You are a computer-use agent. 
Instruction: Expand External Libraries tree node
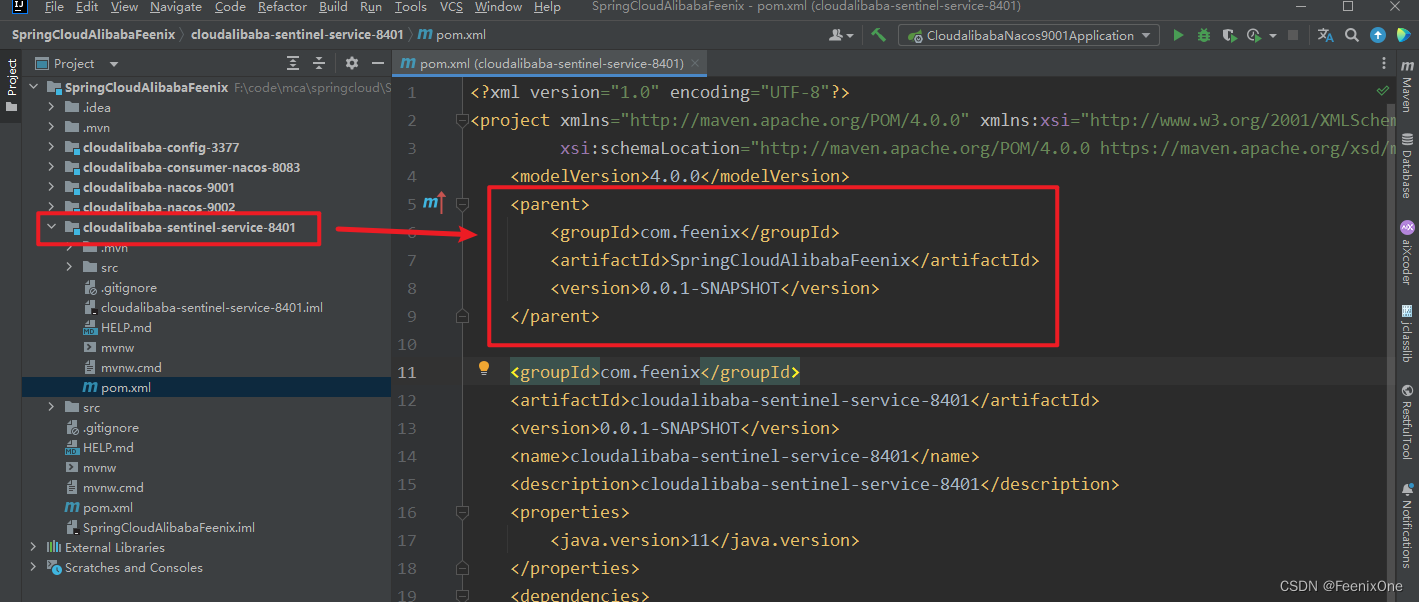[34, 547]
